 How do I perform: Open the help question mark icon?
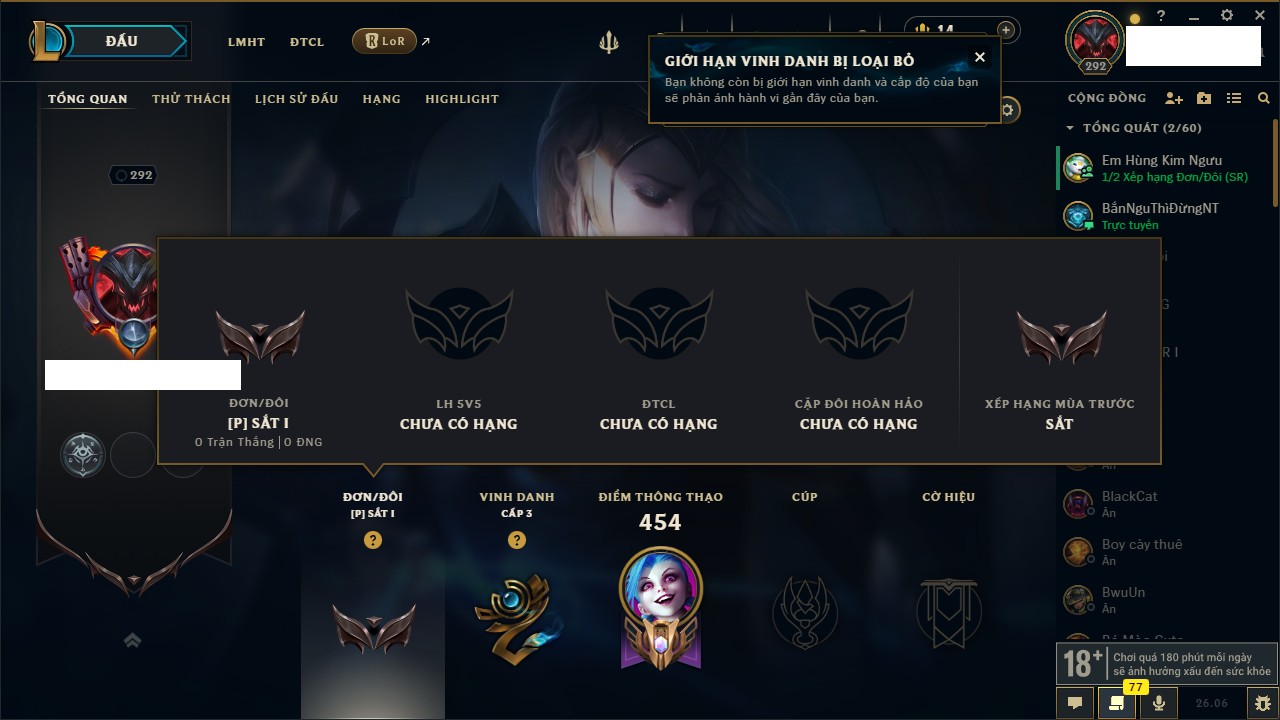click(x=1161, y=16)
